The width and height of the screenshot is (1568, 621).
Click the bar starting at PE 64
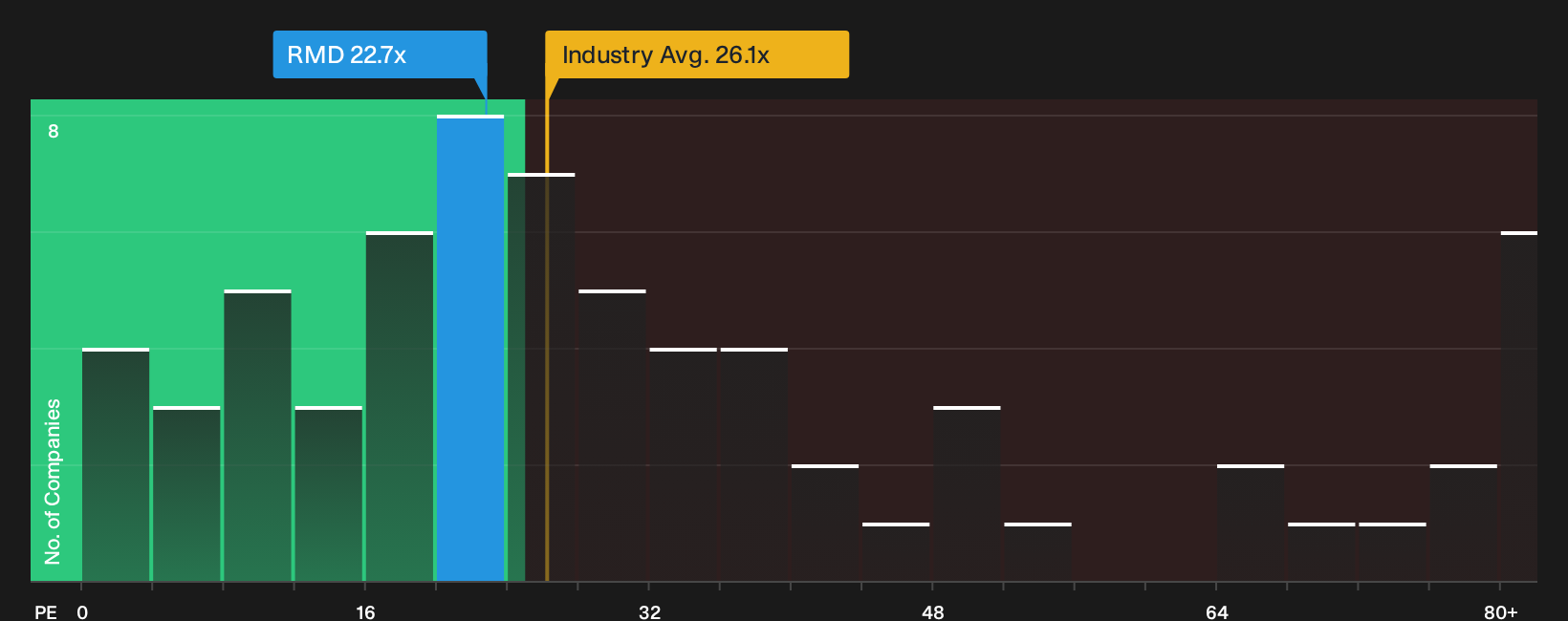1251,523
